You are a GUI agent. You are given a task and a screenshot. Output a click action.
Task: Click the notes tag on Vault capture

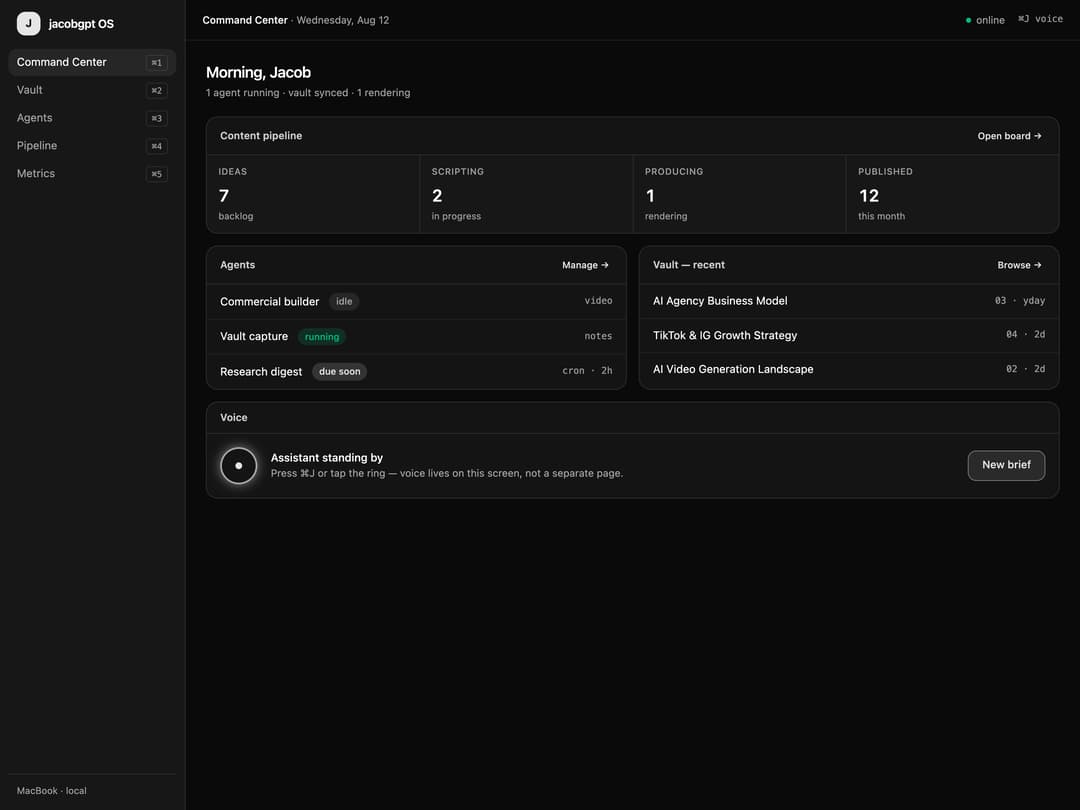click(598, 336)
